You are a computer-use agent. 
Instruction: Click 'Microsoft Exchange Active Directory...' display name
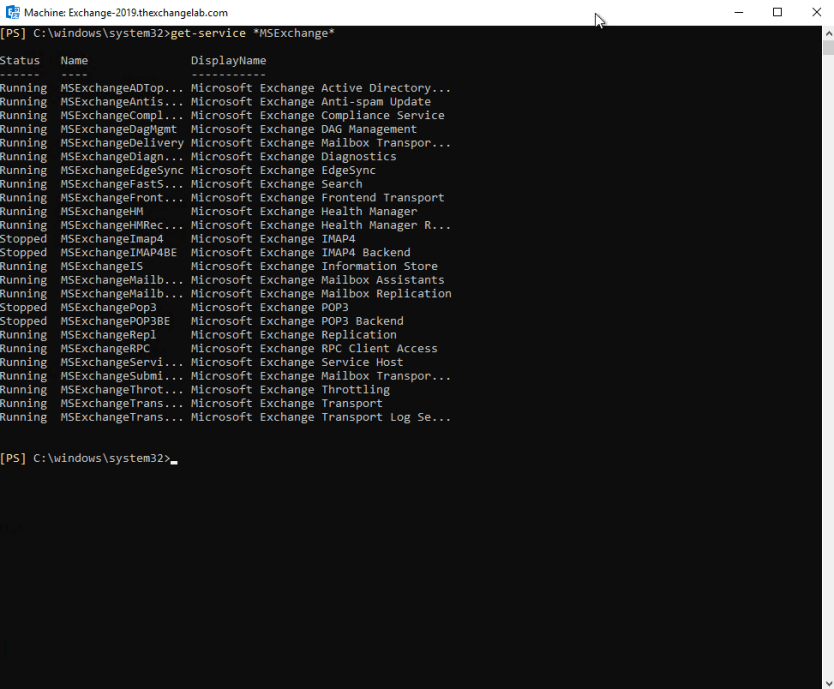pos(321,88)
